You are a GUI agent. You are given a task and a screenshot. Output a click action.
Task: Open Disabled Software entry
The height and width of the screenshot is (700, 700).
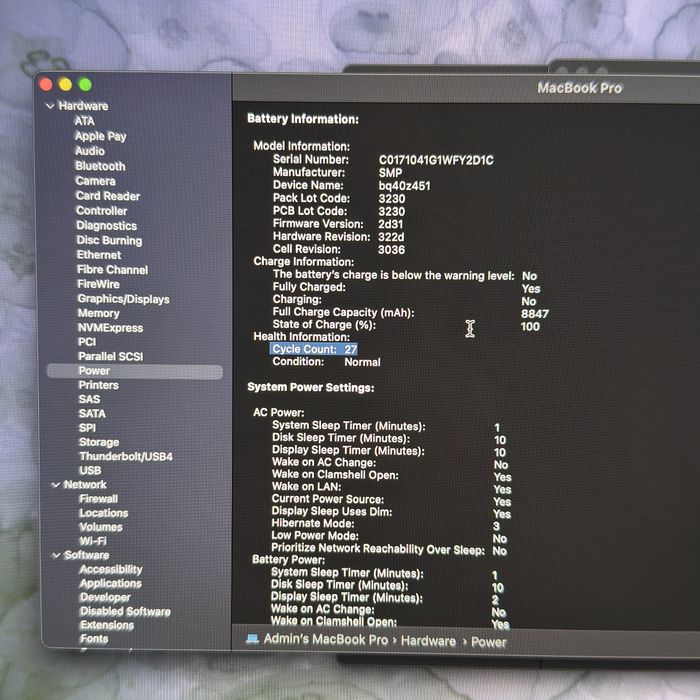[125, 611]
